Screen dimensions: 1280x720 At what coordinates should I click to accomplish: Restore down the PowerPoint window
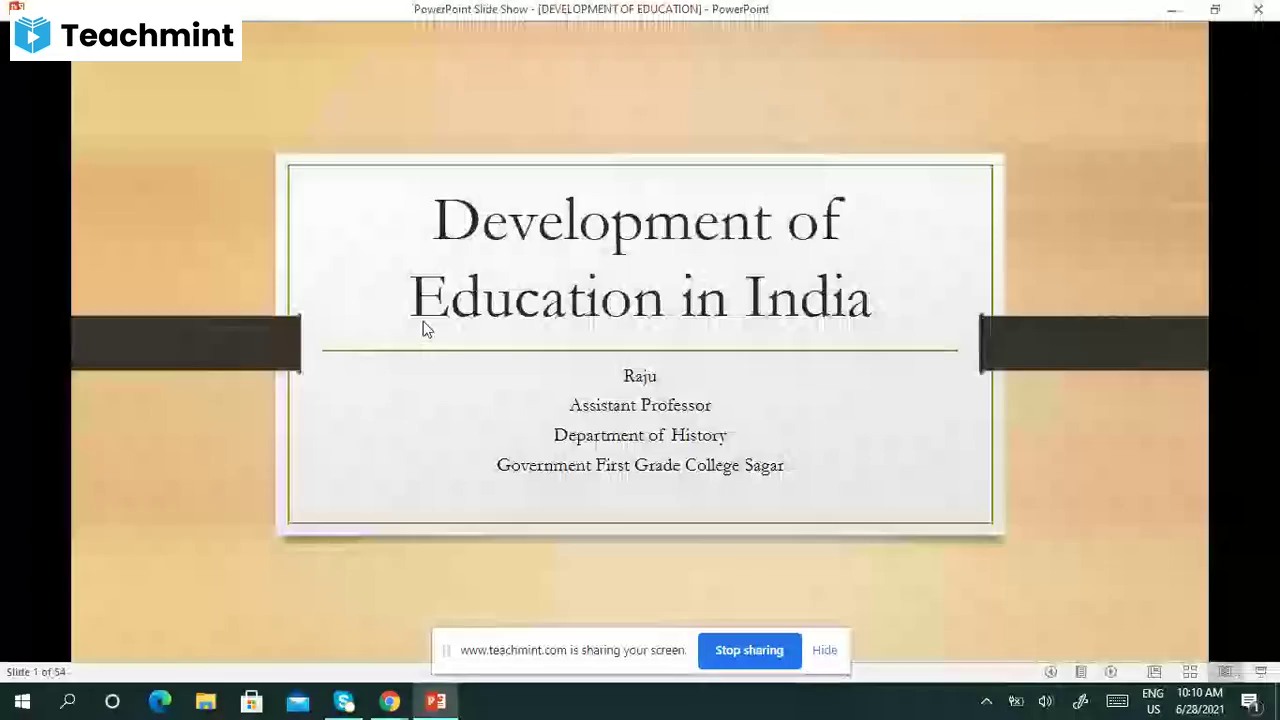1215,10
